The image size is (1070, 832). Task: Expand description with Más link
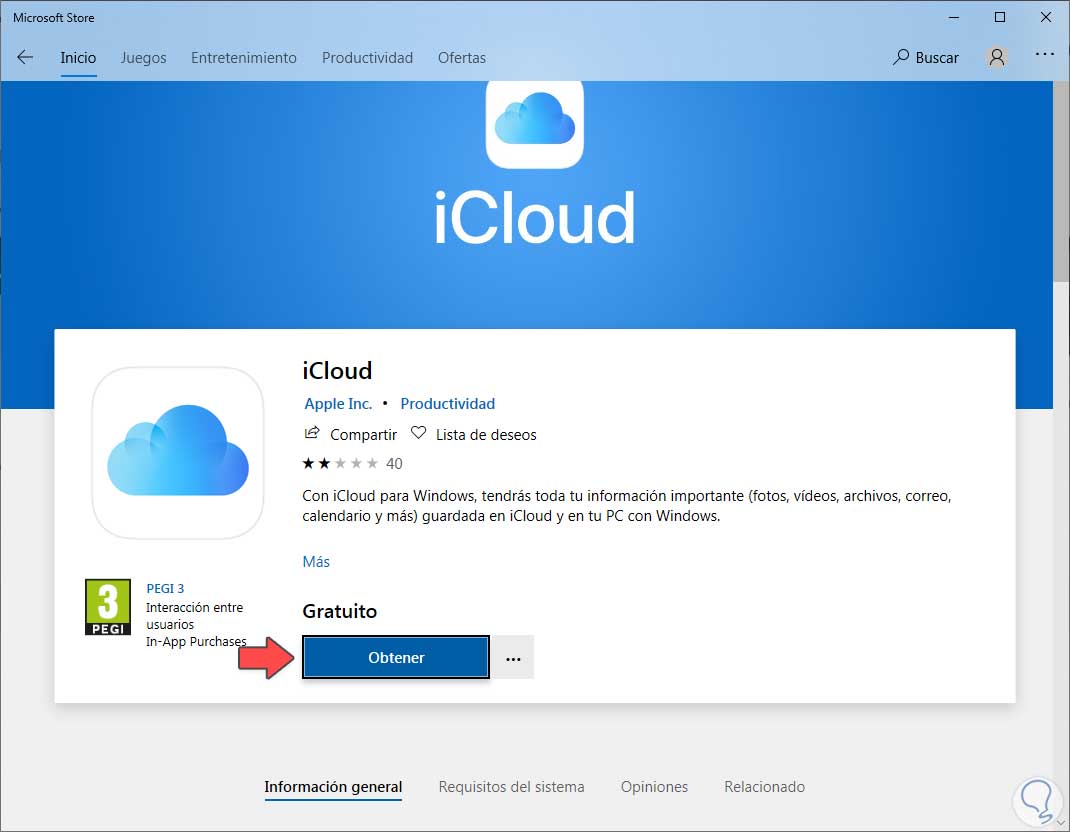(316, 561)
